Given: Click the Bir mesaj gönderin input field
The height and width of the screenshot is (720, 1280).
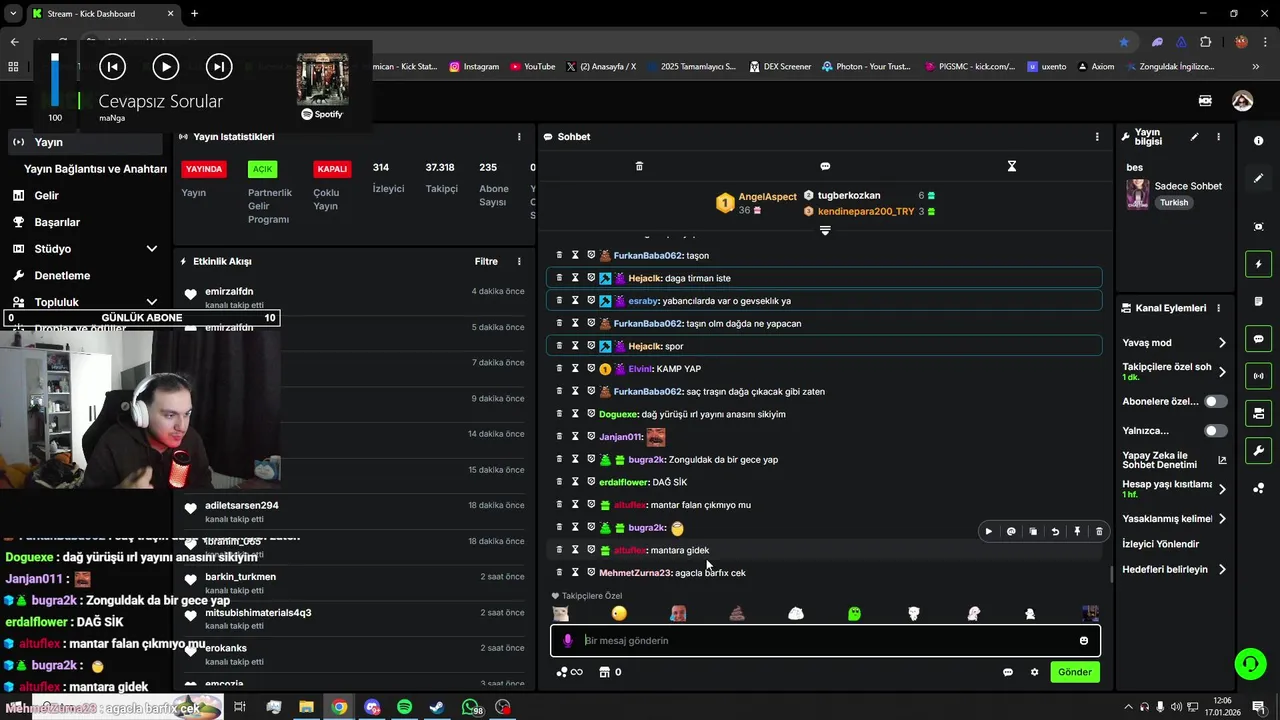Looking at the screenshot, I should (x=826, y=640).
